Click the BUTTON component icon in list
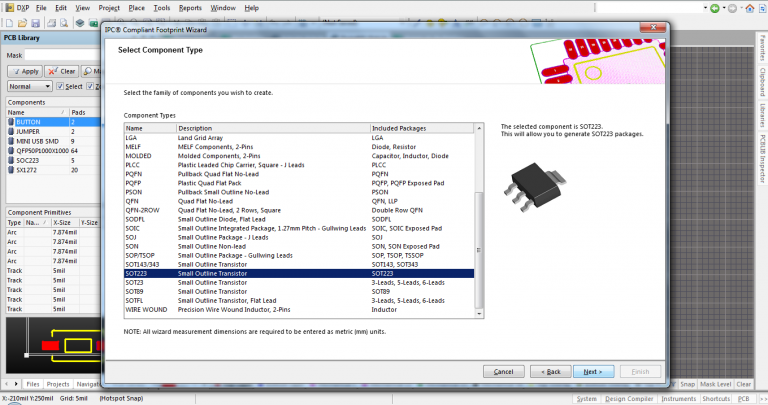768x405 pixels. coord(11,122)
